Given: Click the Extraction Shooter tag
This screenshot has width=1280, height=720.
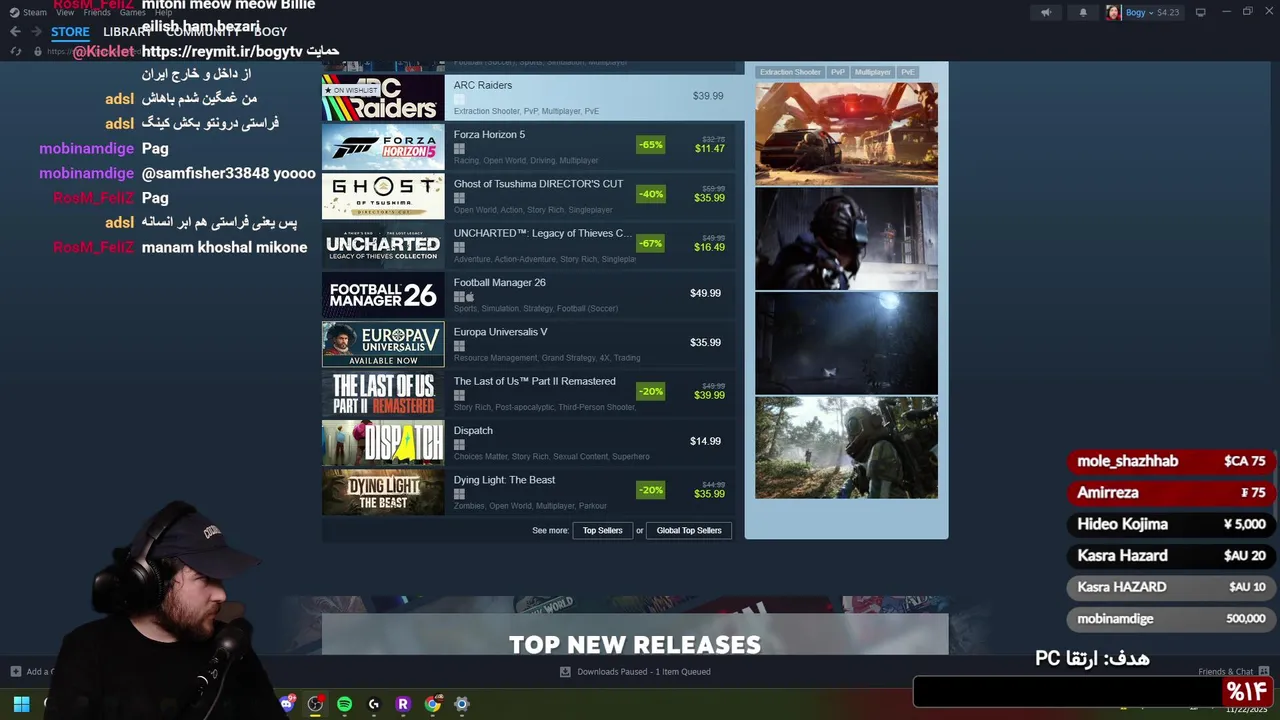Looking at the screenshot, I should [790, 72].
